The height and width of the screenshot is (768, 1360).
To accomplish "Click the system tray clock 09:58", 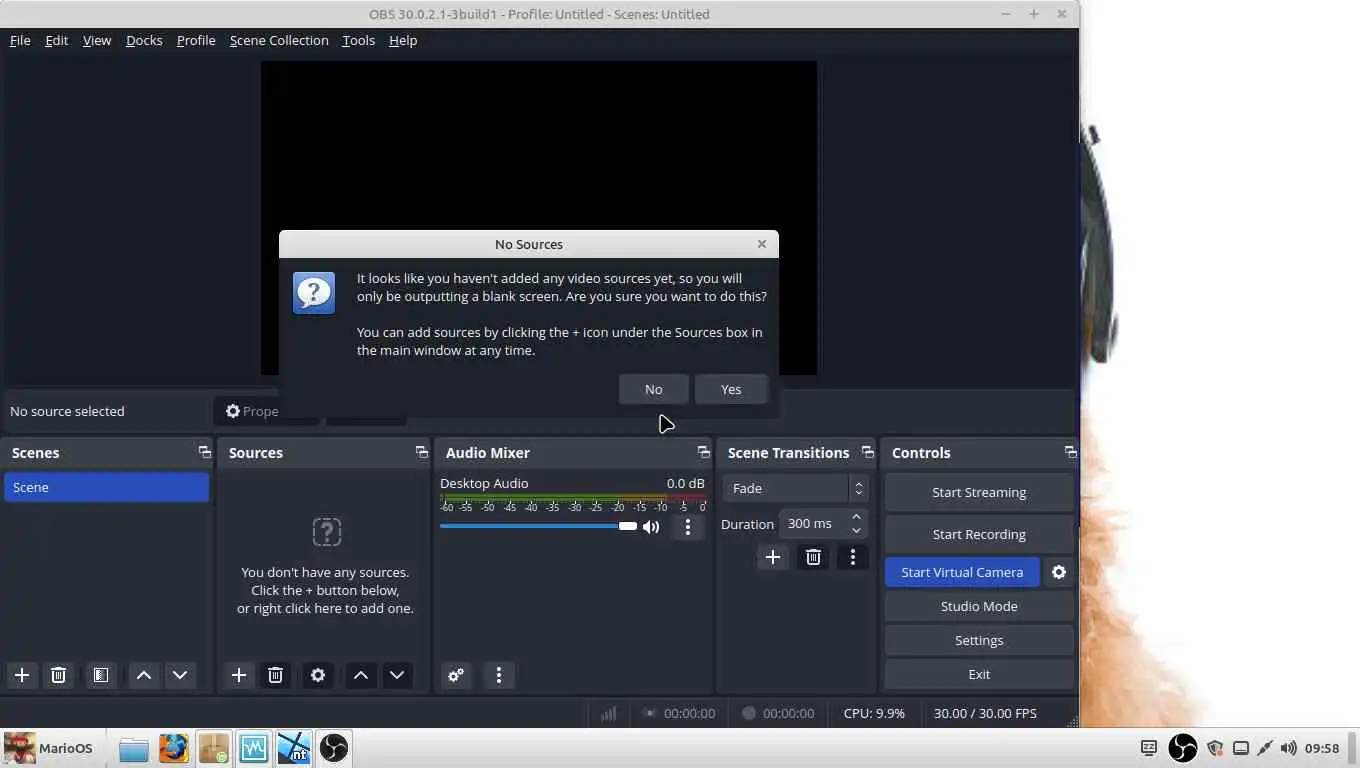I will pos(1322,748).
